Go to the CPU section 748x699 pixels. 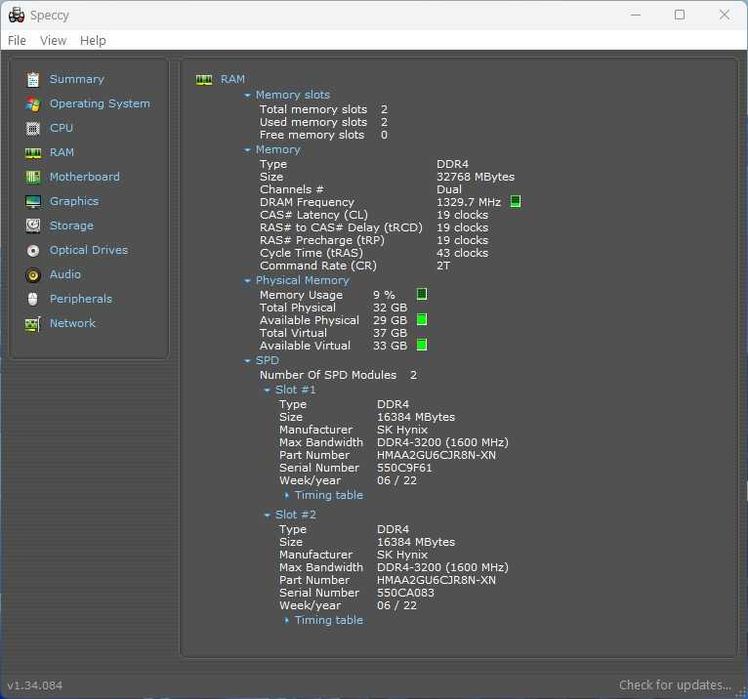(x=61, y=128)
